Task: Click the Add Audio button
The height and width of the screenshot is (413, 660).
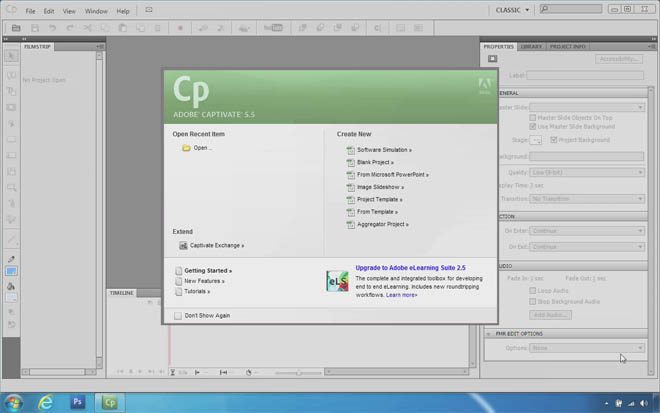Action: click(550, 315)
